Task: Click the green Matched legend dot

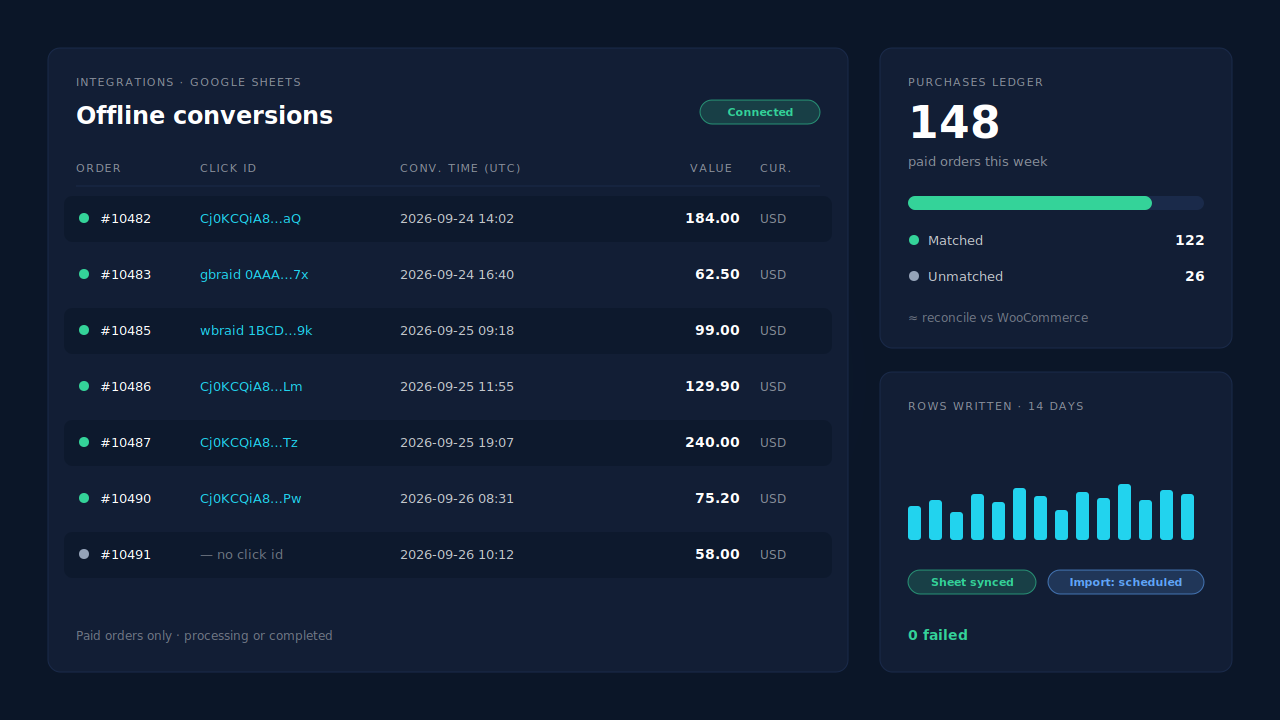Action: pos(913,240)
